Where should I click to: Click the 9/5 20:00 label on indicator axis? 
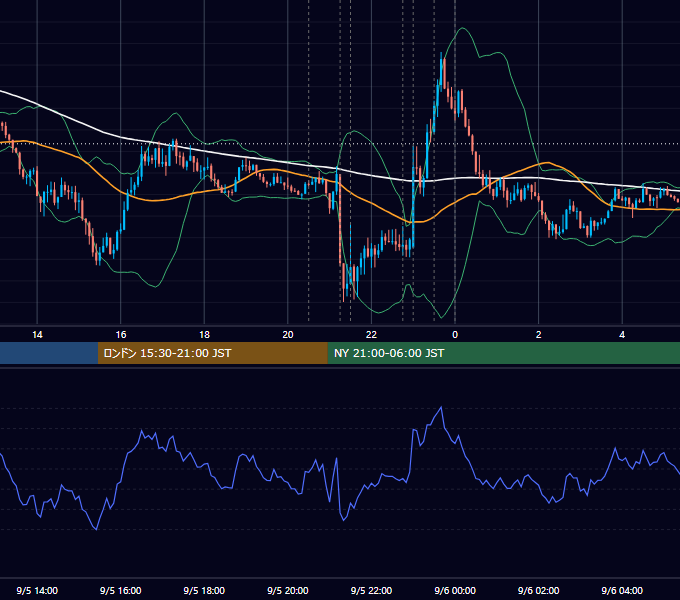[x=288, y=590]
